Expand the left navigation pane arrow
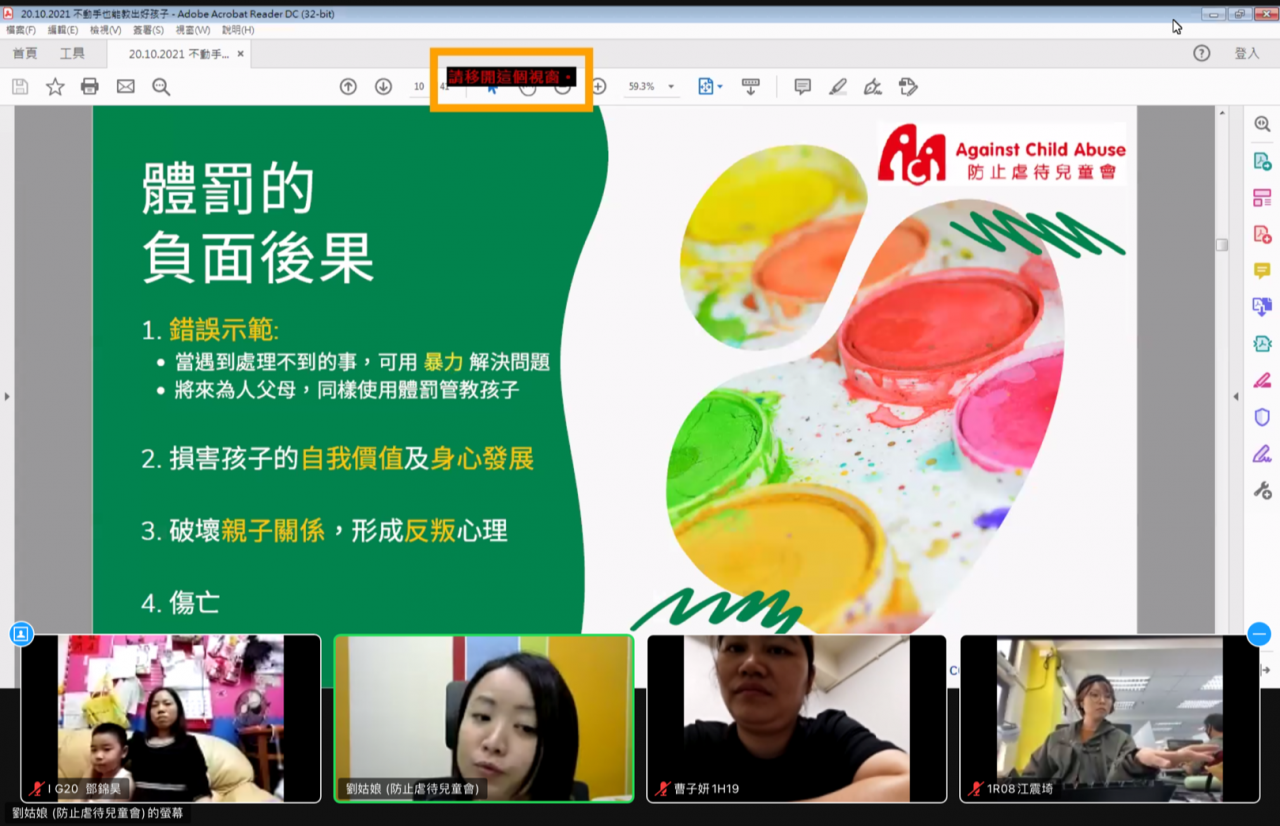Viewport: 1280px width, 826px height. 7,397
